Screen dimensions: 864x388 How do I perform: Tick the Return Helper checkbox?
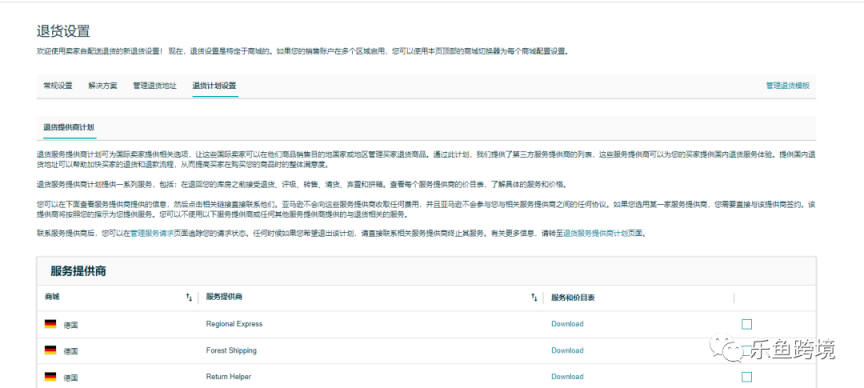[747, 377]
